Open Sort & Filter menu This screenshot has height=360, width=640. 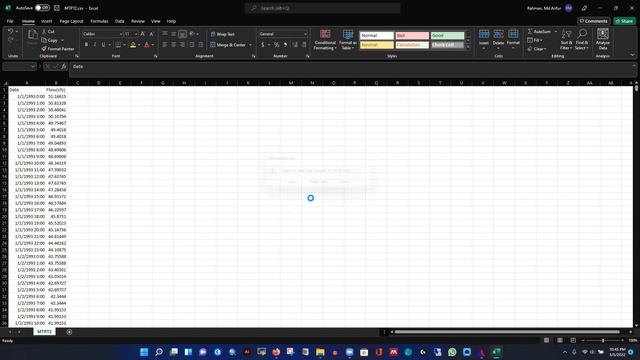(566, 40)
